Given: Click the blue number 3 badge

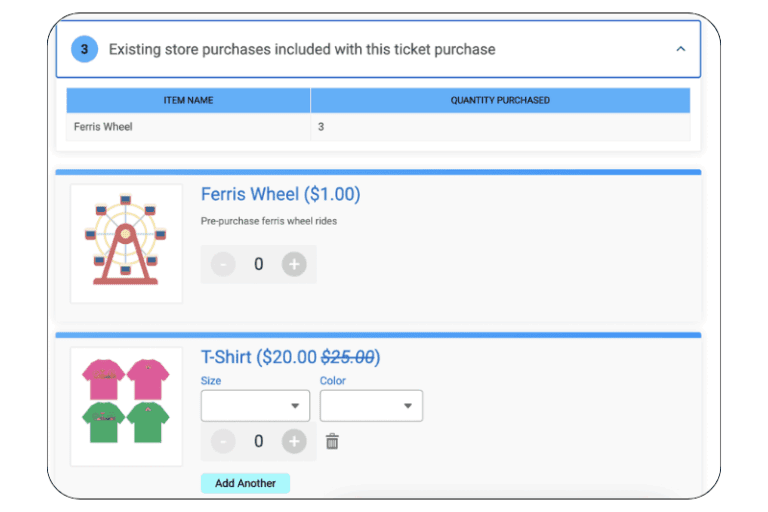Looking at the screenshot, I should (84, 49).
